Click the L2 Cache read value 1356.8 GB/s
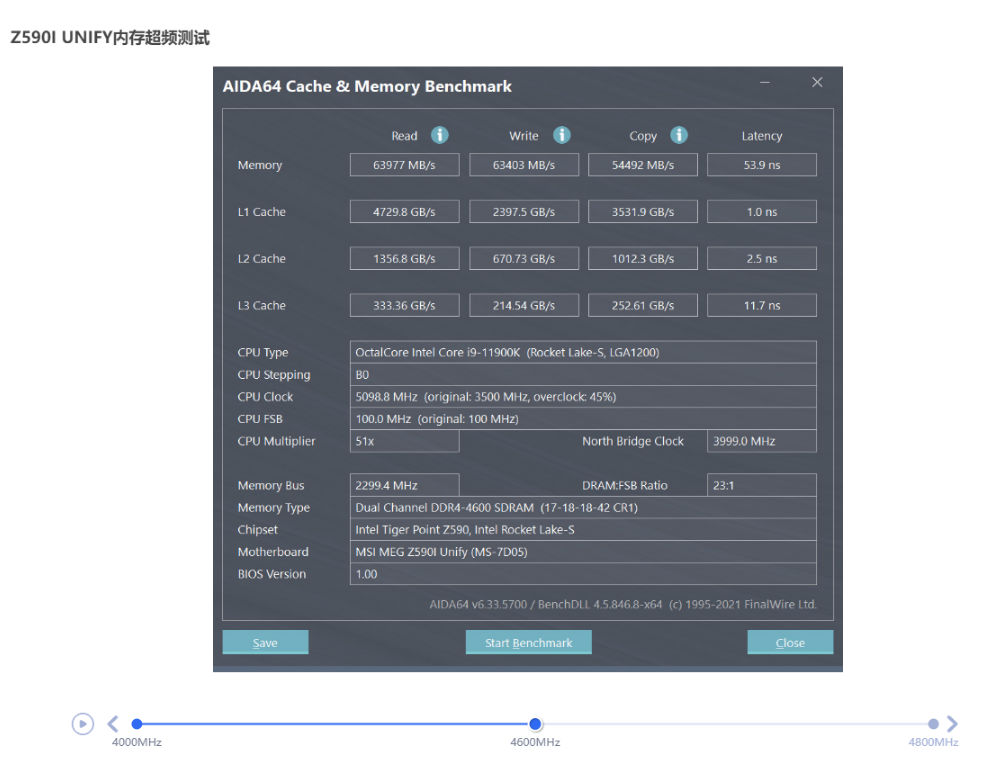The height and width of the screenshot is (767, 986). (404, 258)
